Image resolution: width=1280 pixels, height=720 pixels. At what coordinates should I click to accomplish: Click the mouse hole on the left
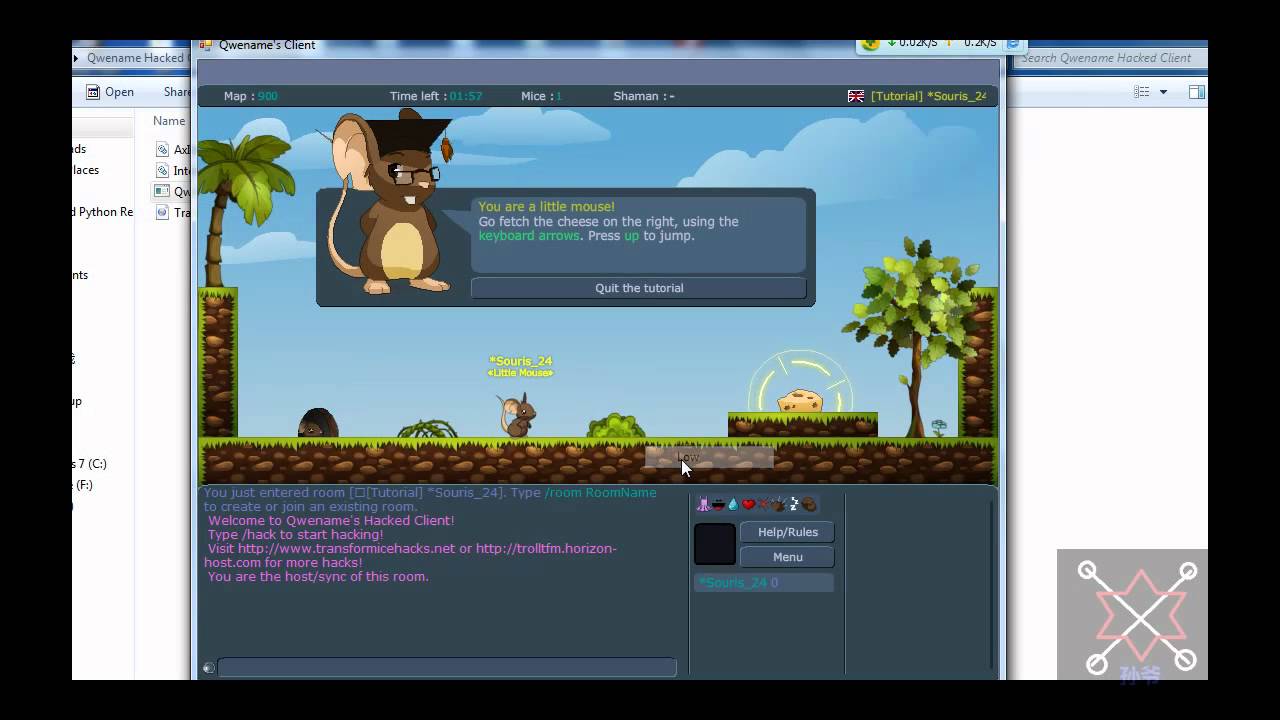(x=317, y=424)
